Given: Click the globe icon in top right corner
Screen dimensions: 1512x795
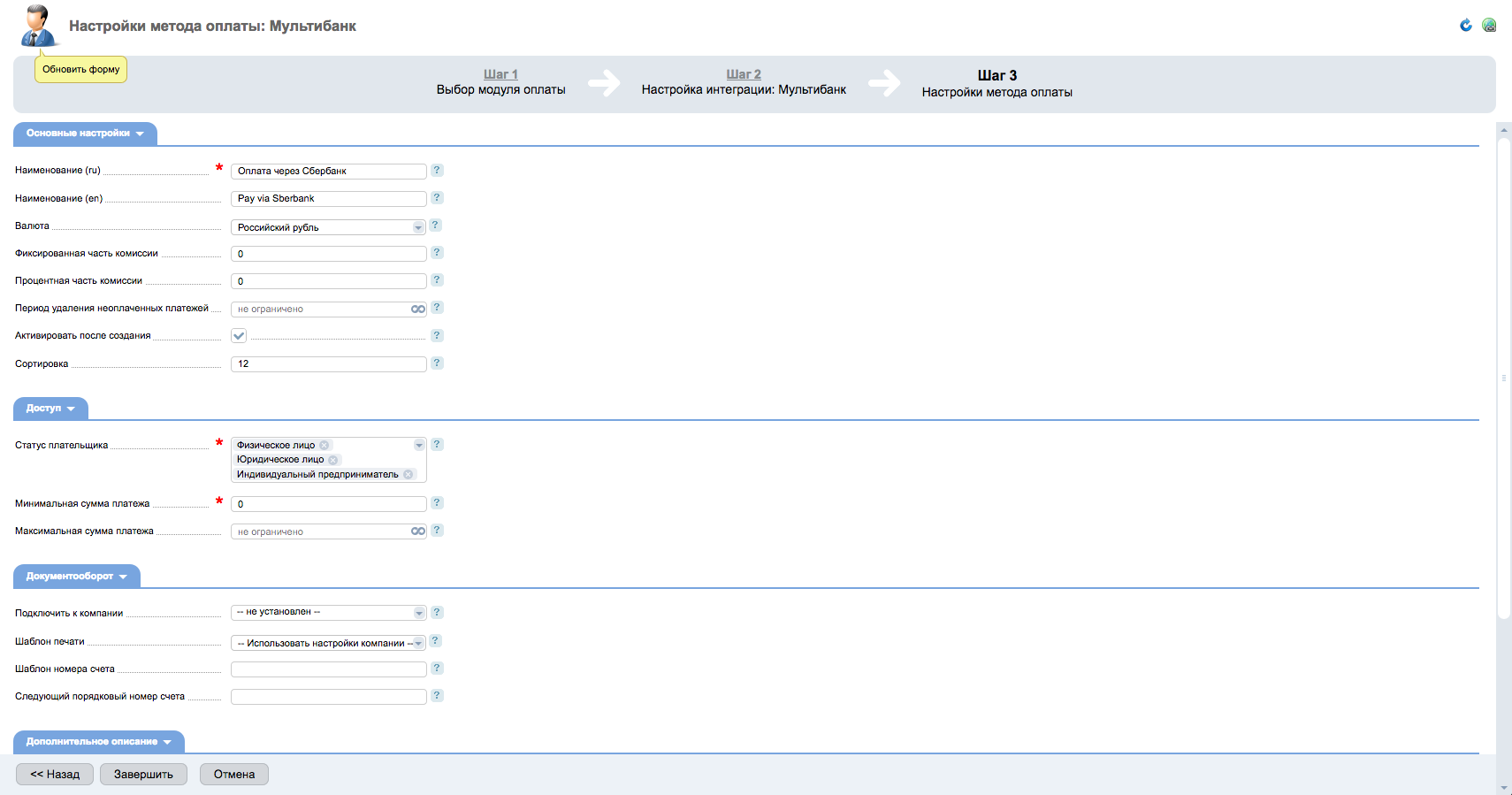Looking at the screenshot, I should pyautogui.click(x=1489, y=25).
